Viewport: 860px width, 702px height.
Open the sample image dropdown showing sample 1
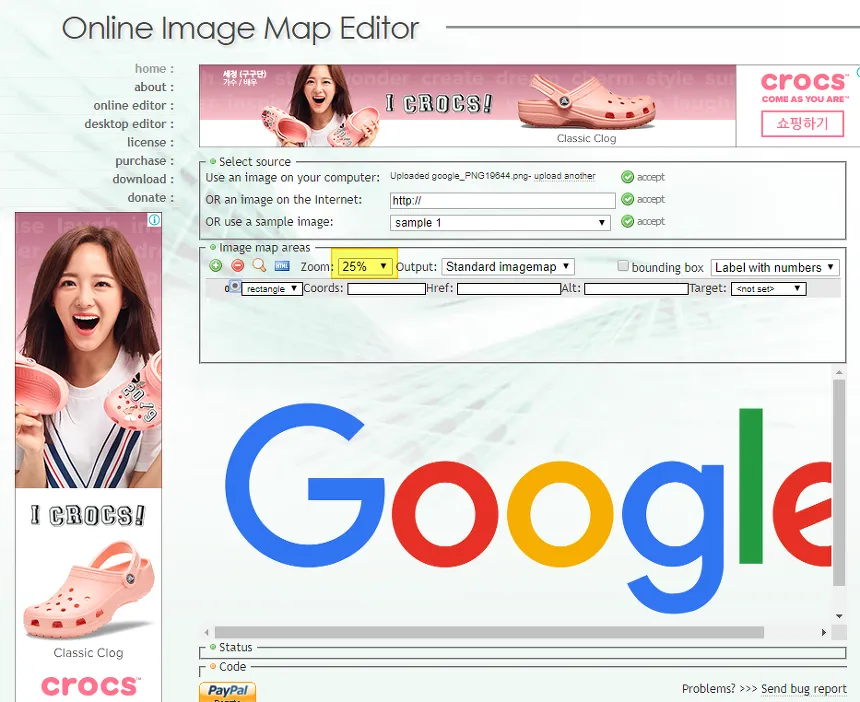click(500, 223)
